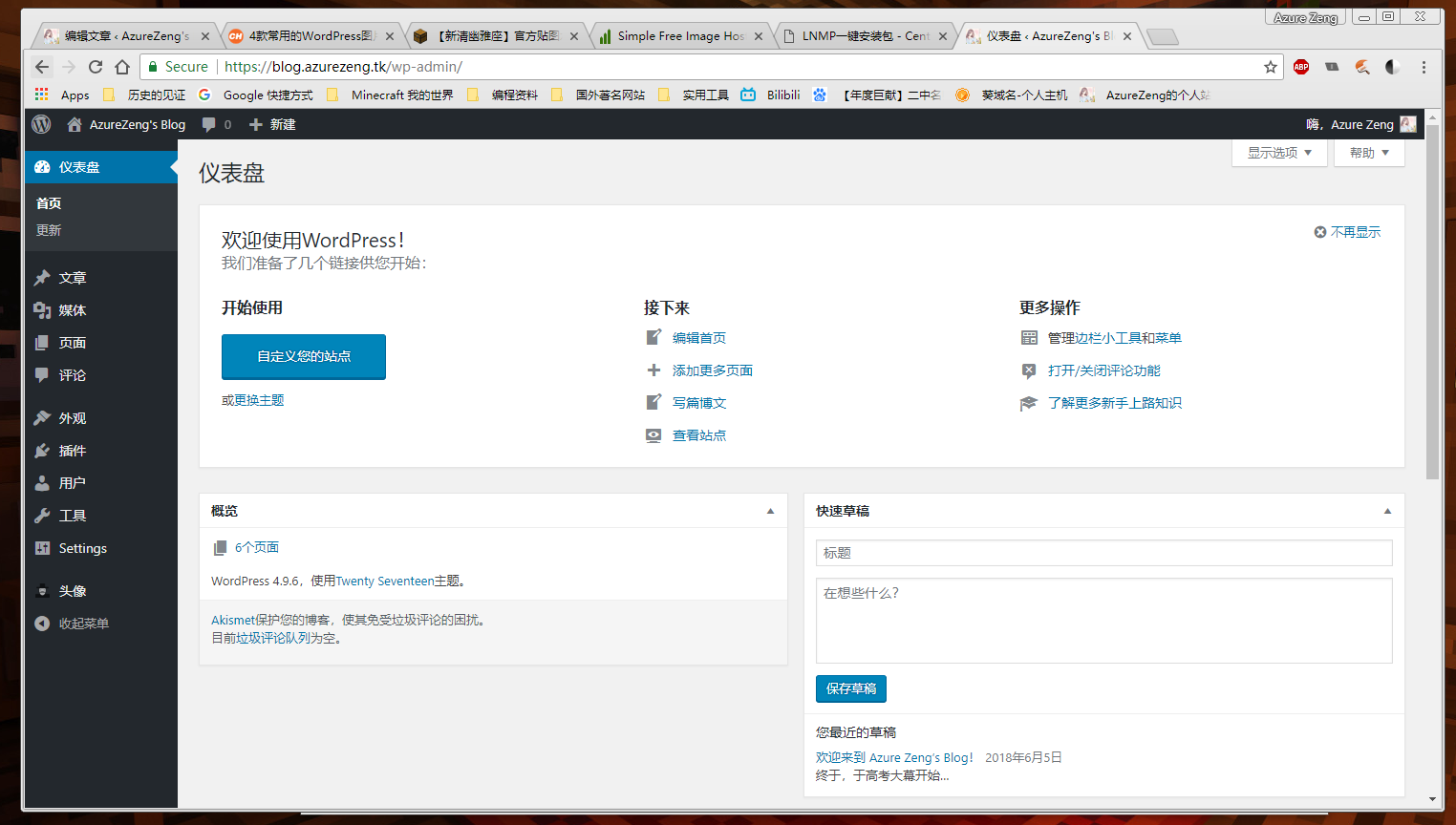The image size is (1456, 825).
Task: Collapse the 概览 panel toggle arrow
Action: pos(770,511)
